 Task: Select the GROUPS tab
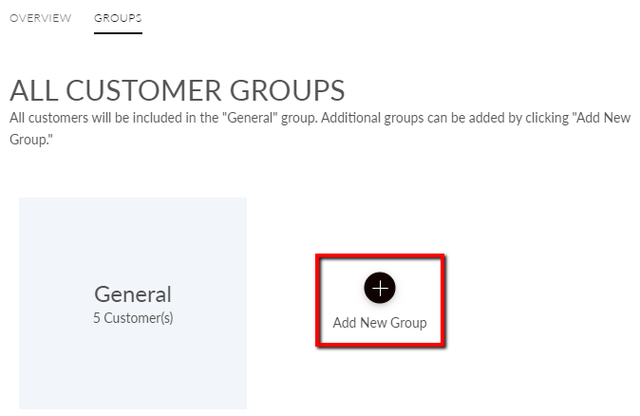(x=118, y=18)
